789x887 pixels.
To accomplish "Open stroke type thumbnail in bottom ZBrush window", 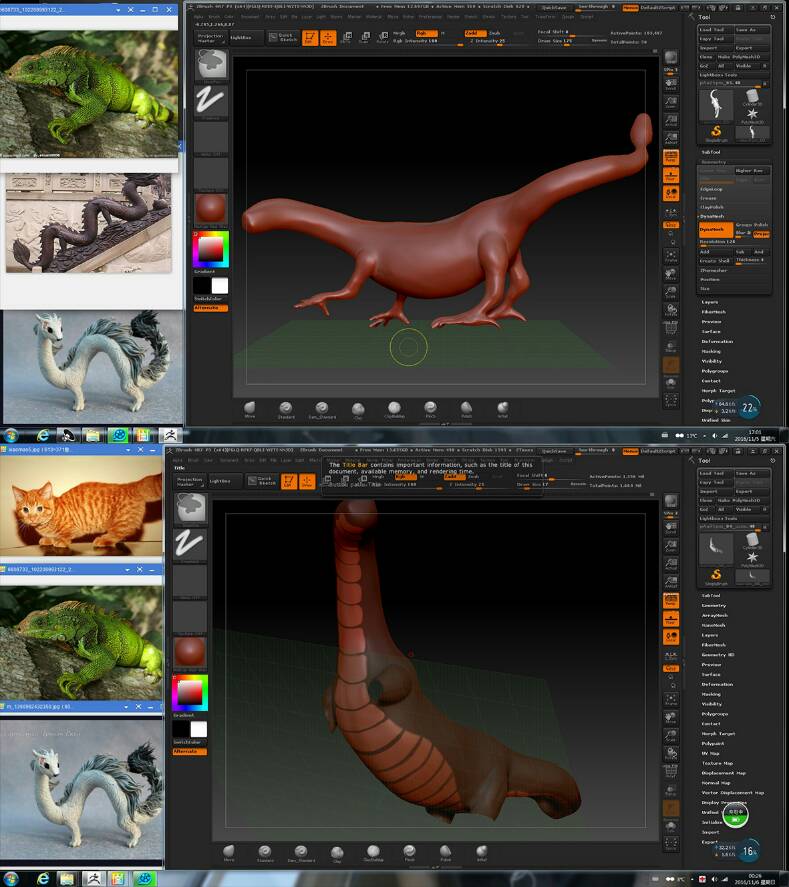I will tap(190, 544).
